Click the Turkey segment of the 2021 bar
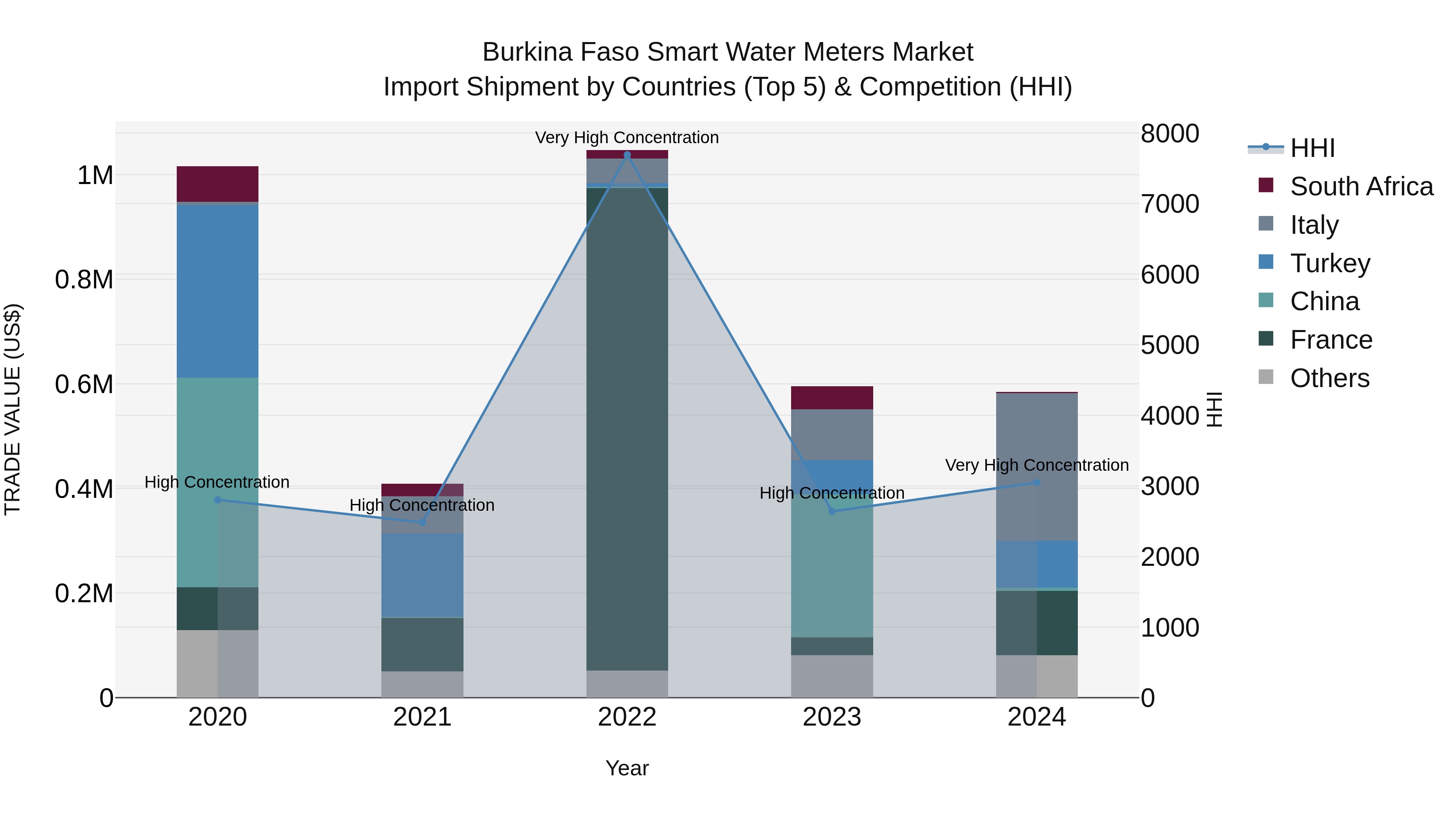 click(422, 575)
